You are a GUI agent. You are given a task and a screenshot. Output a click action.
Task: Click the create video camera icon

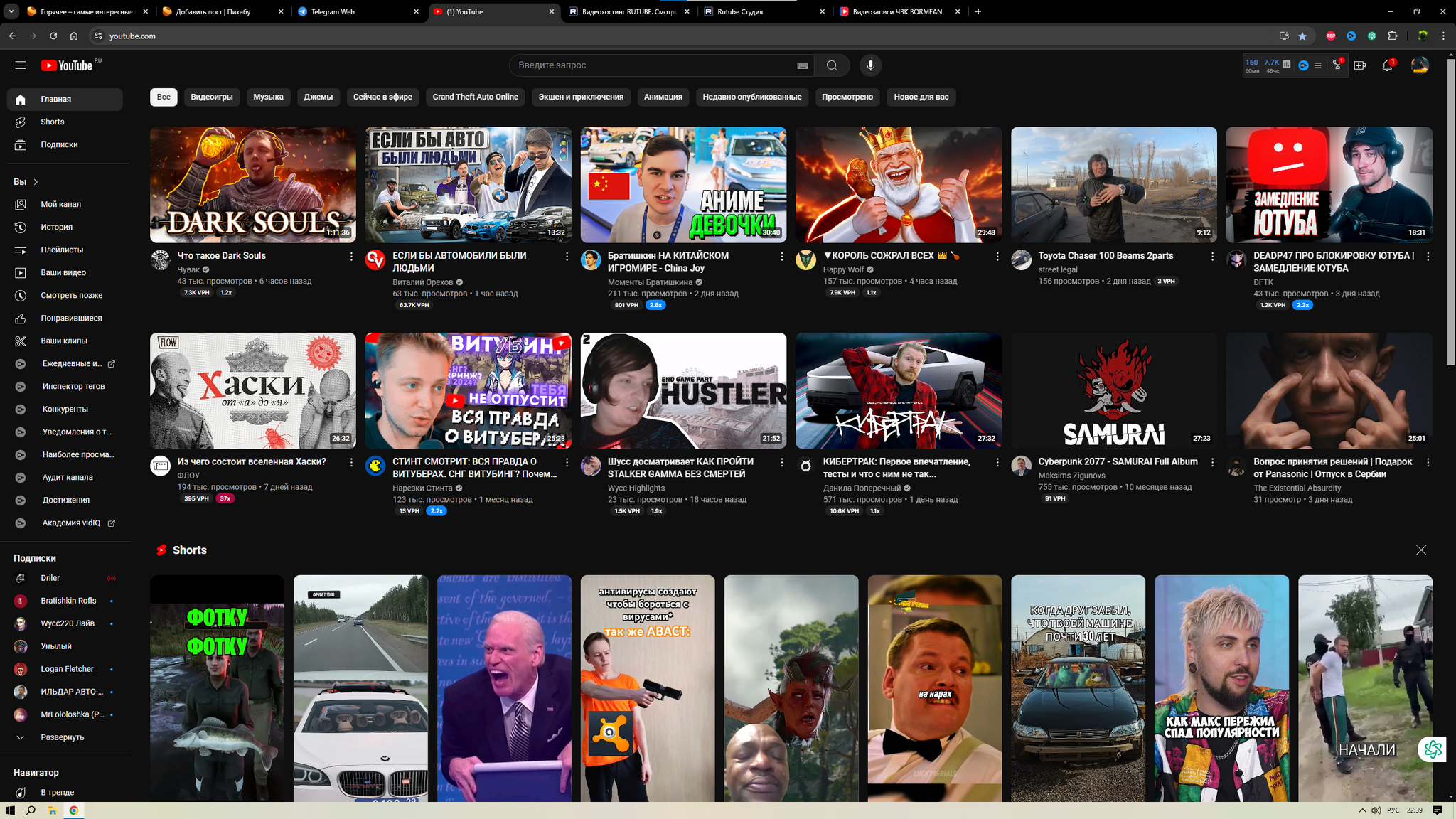point(1359,65)
